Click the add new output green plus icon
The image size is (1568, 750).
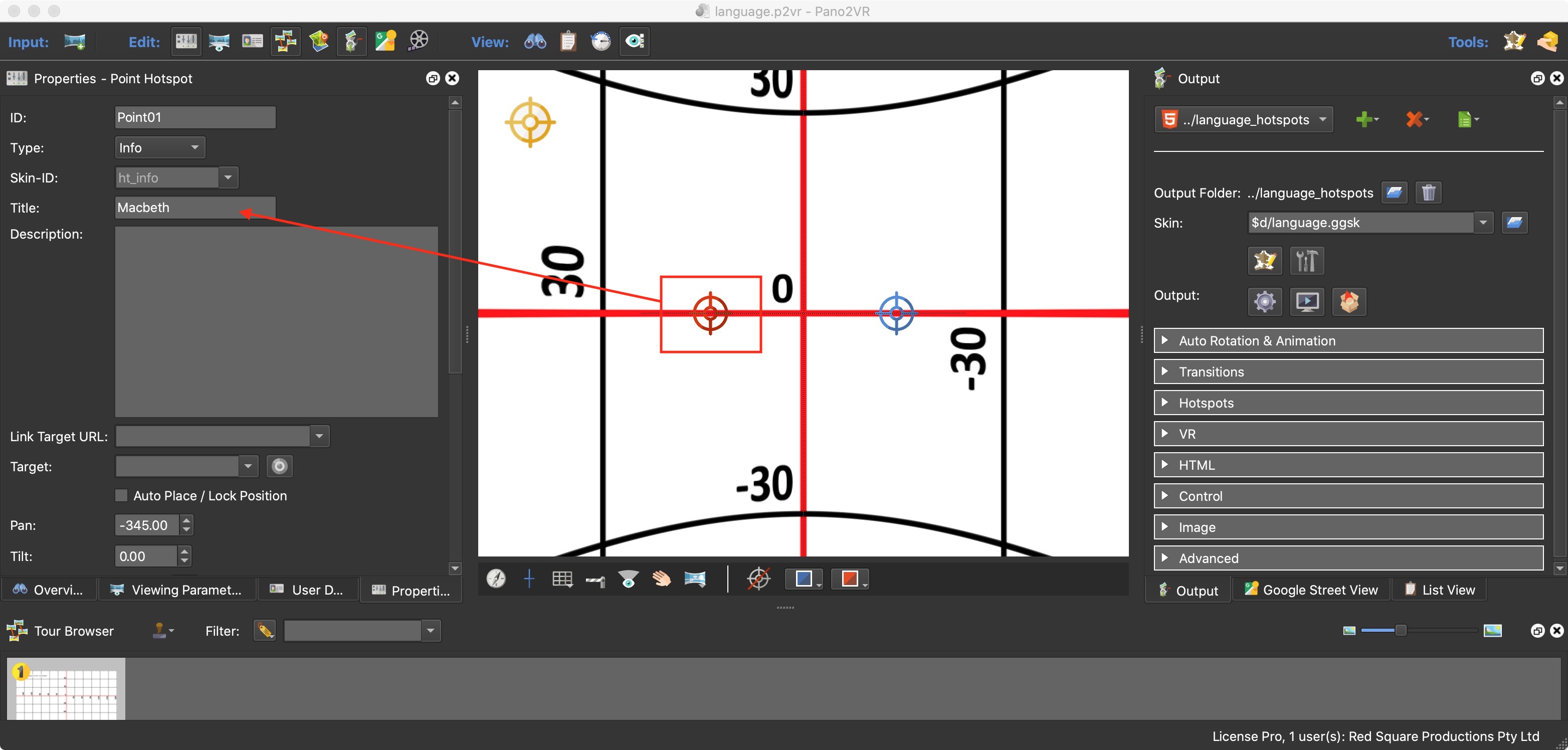coord(1364,118)
